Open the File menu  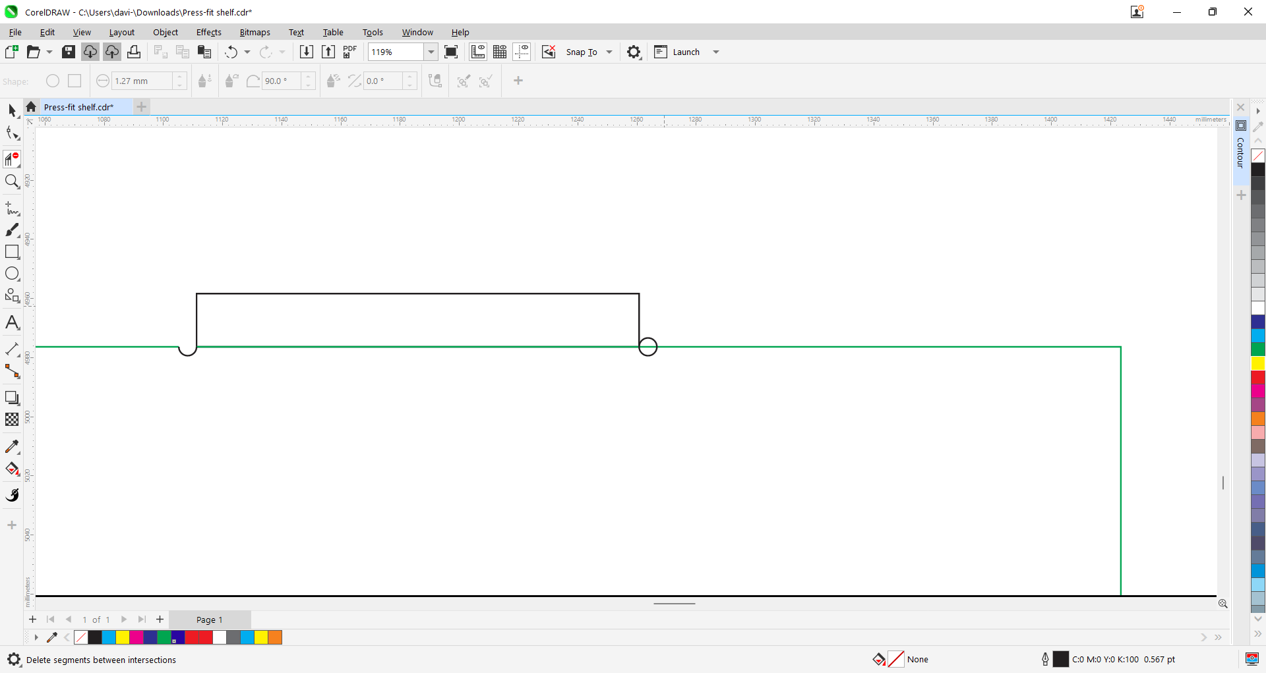tap(15, 32)
